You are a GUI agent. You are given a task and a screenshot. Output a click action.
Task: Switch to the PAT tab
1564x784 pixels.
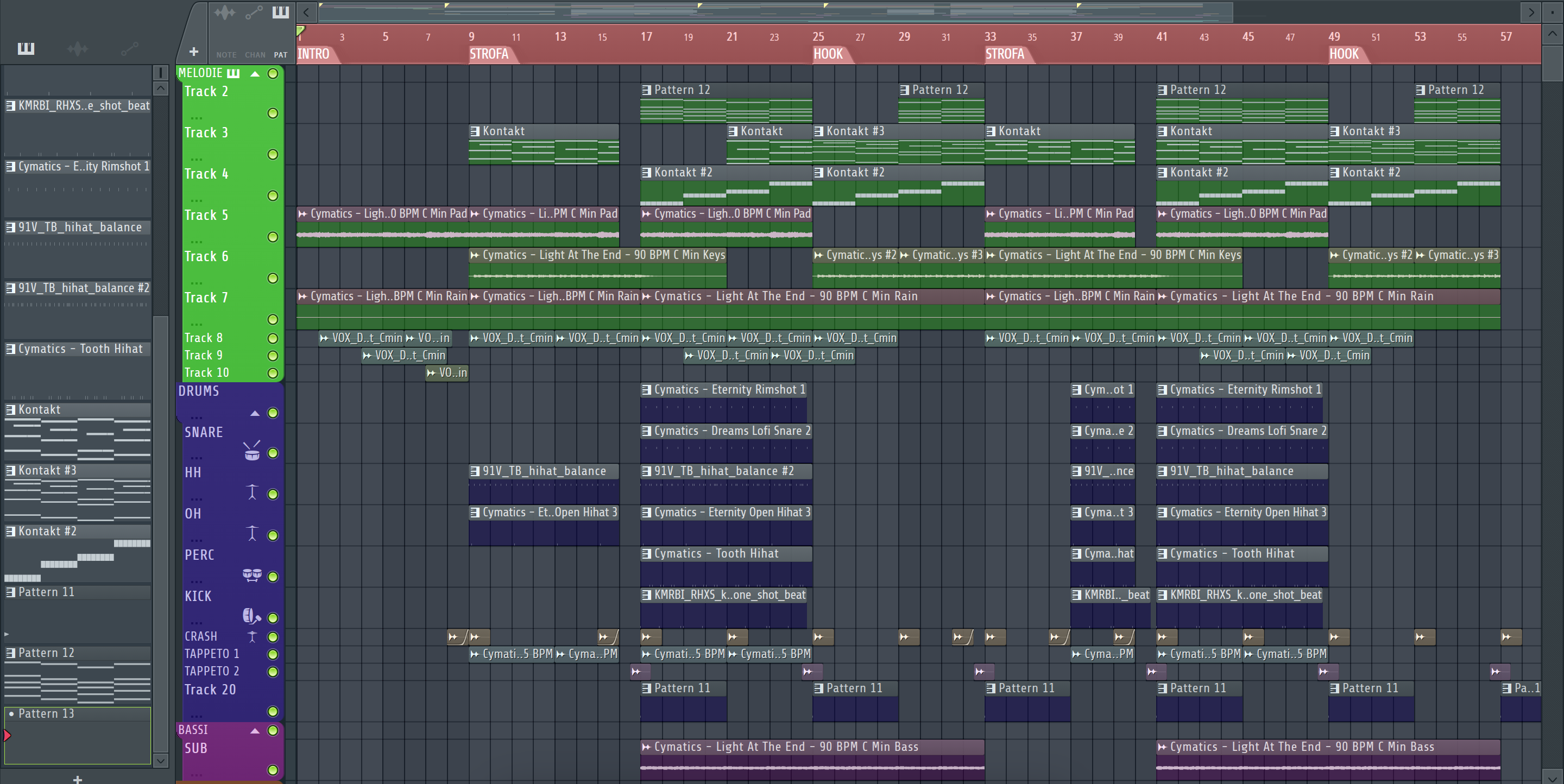pos(281,55)
